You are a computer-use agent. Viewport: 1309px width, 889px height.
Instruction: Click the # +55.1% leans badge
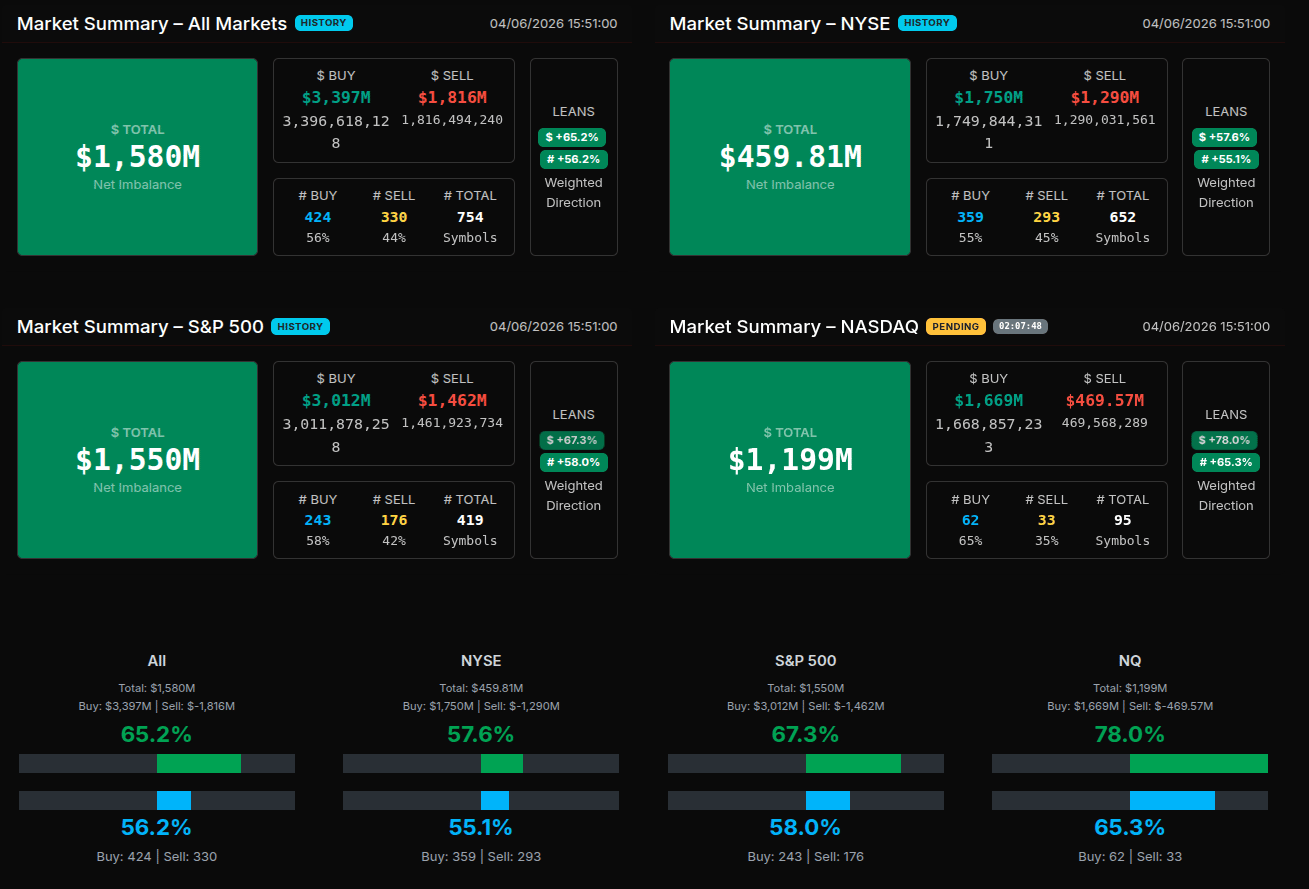pos(1226,159)
